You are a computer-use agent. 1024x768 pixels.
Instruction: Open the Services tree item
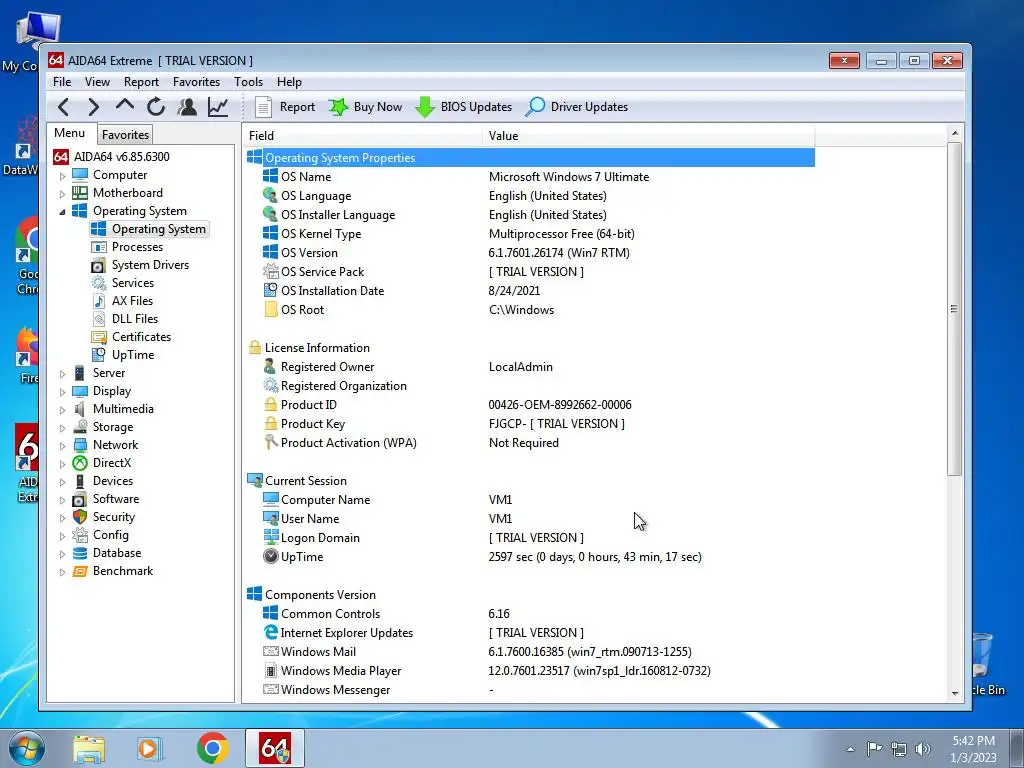133,283
